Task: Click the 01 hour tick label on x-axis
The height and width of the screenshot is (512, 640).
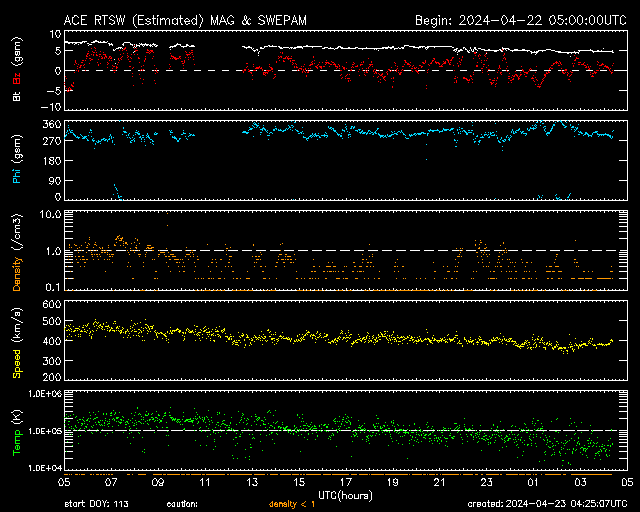Action: [x=534, y=481]
